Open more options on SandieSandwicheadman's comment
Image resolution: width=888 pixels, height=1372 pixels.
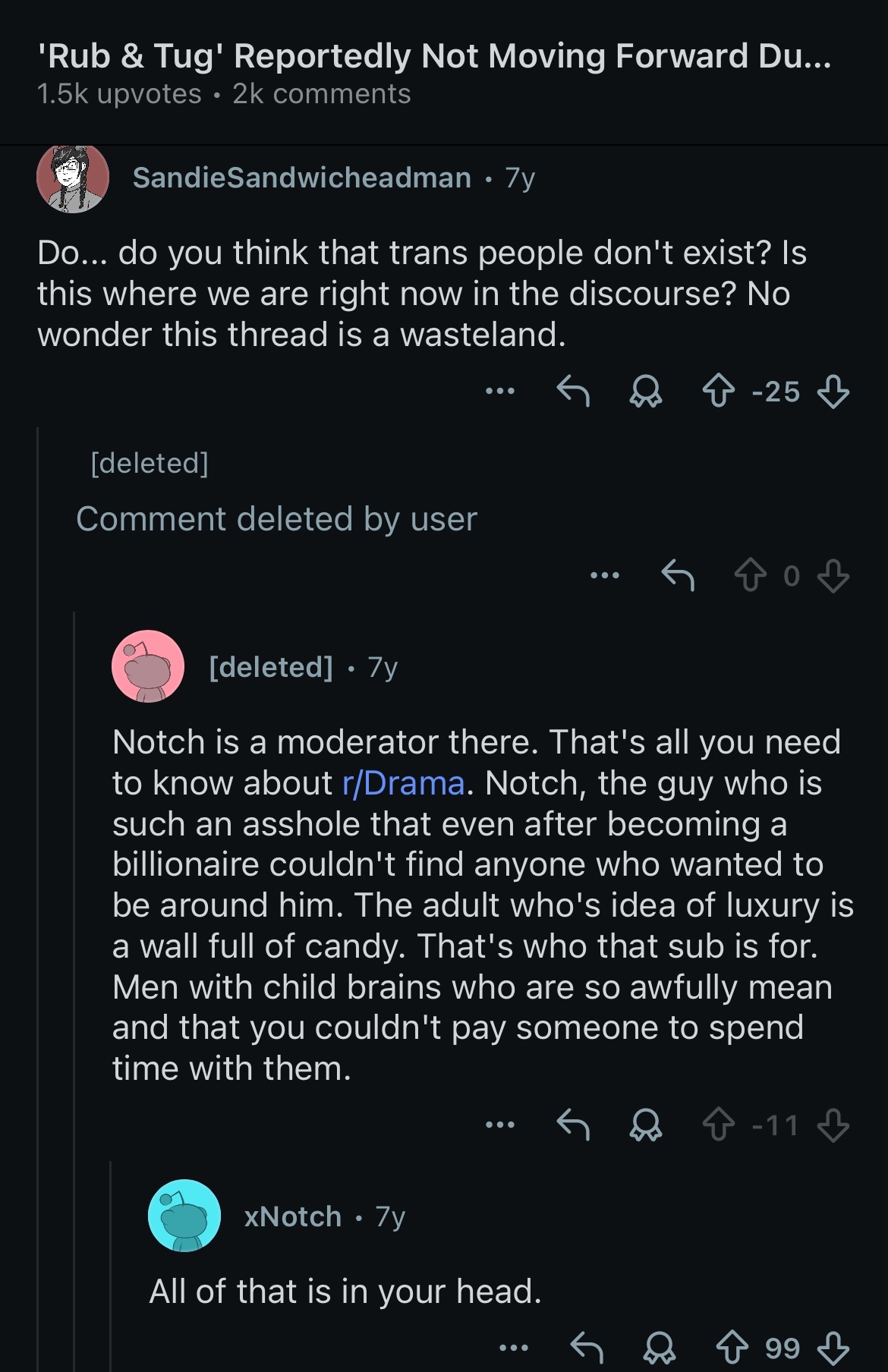tap(500, 392)
